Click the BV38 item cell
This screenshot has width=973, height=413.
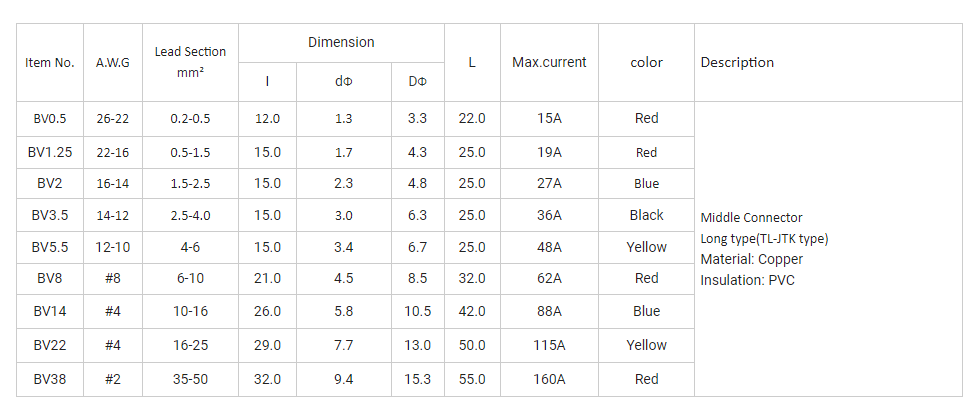point(50,379)
